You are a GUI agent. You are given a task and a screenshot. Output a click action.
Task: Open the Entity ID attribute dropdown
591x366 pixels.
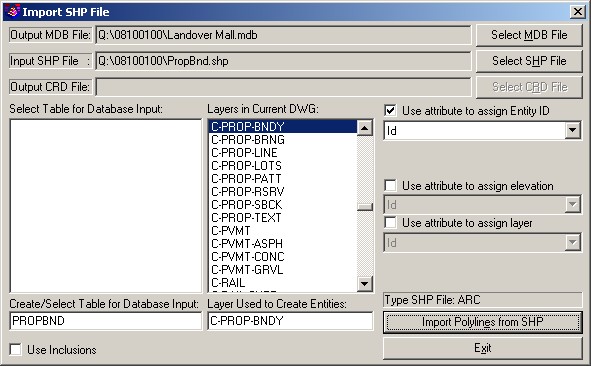pyautogui.click(x=573, y=130)
